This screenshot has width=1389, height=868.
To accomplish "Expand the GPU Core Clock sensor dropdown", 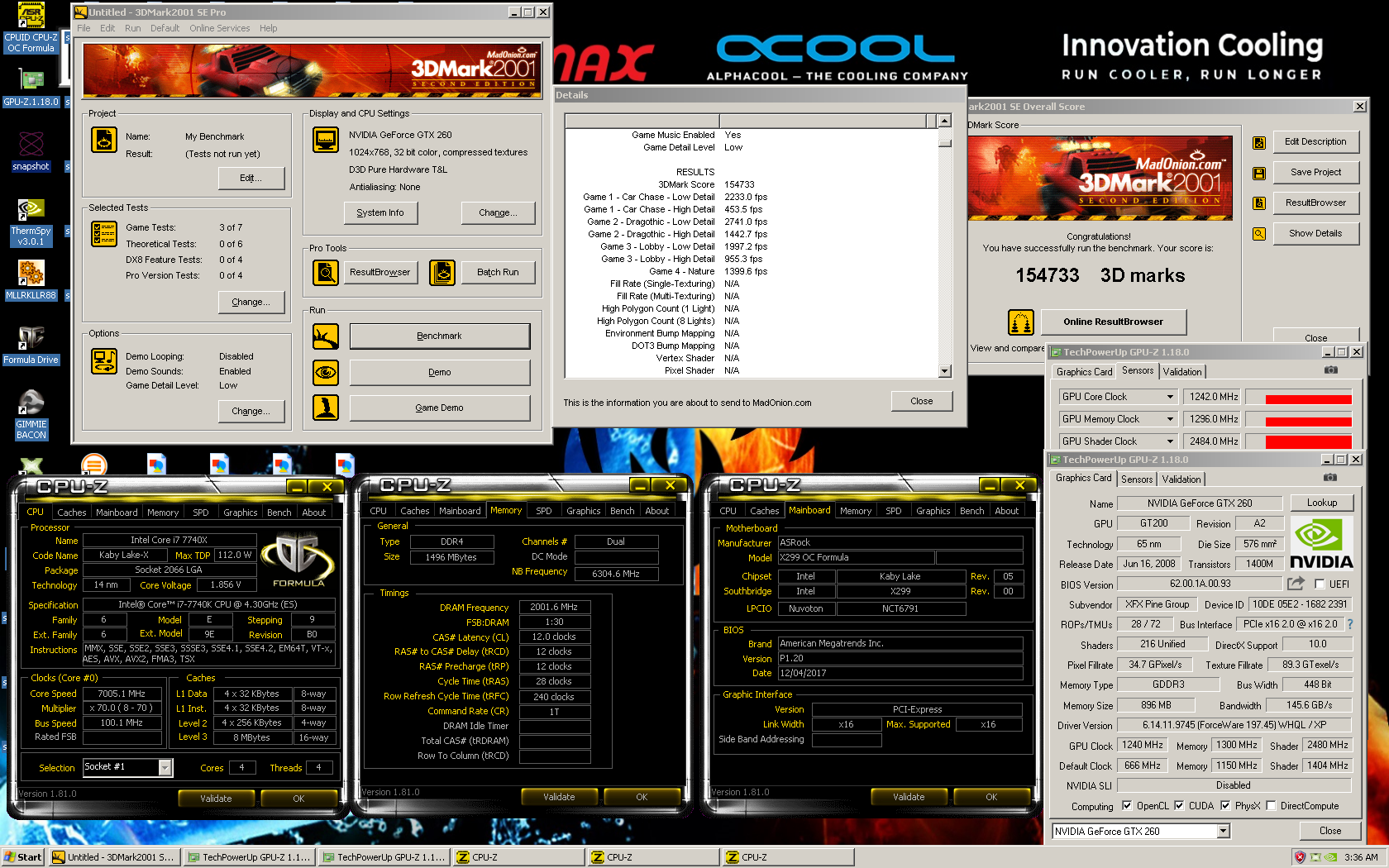I will click(1170, 397).
